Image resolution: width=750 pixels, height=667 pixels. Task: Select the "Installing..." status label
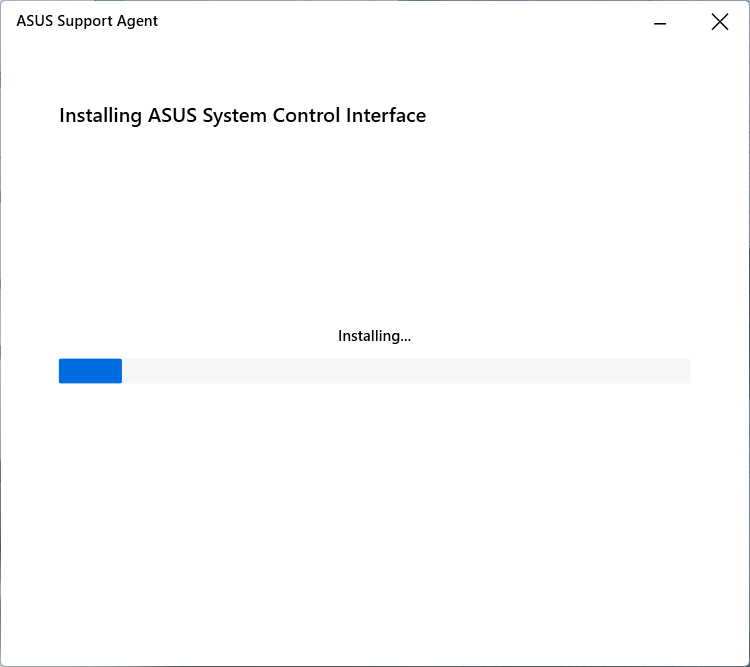(x=374, y=336)
